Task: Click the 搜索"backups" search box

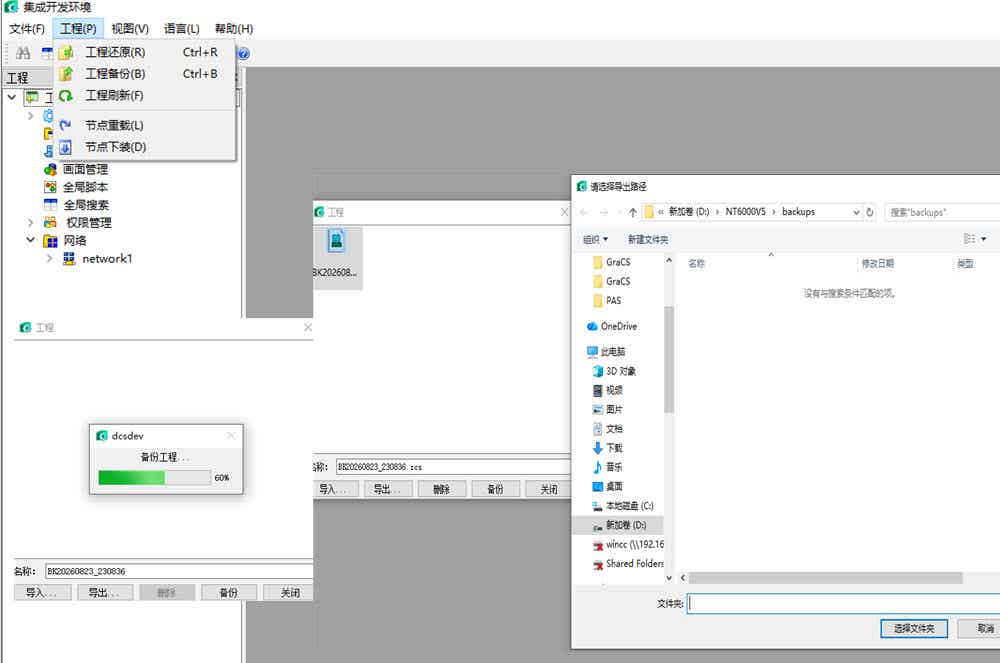Action: [943, 212]
